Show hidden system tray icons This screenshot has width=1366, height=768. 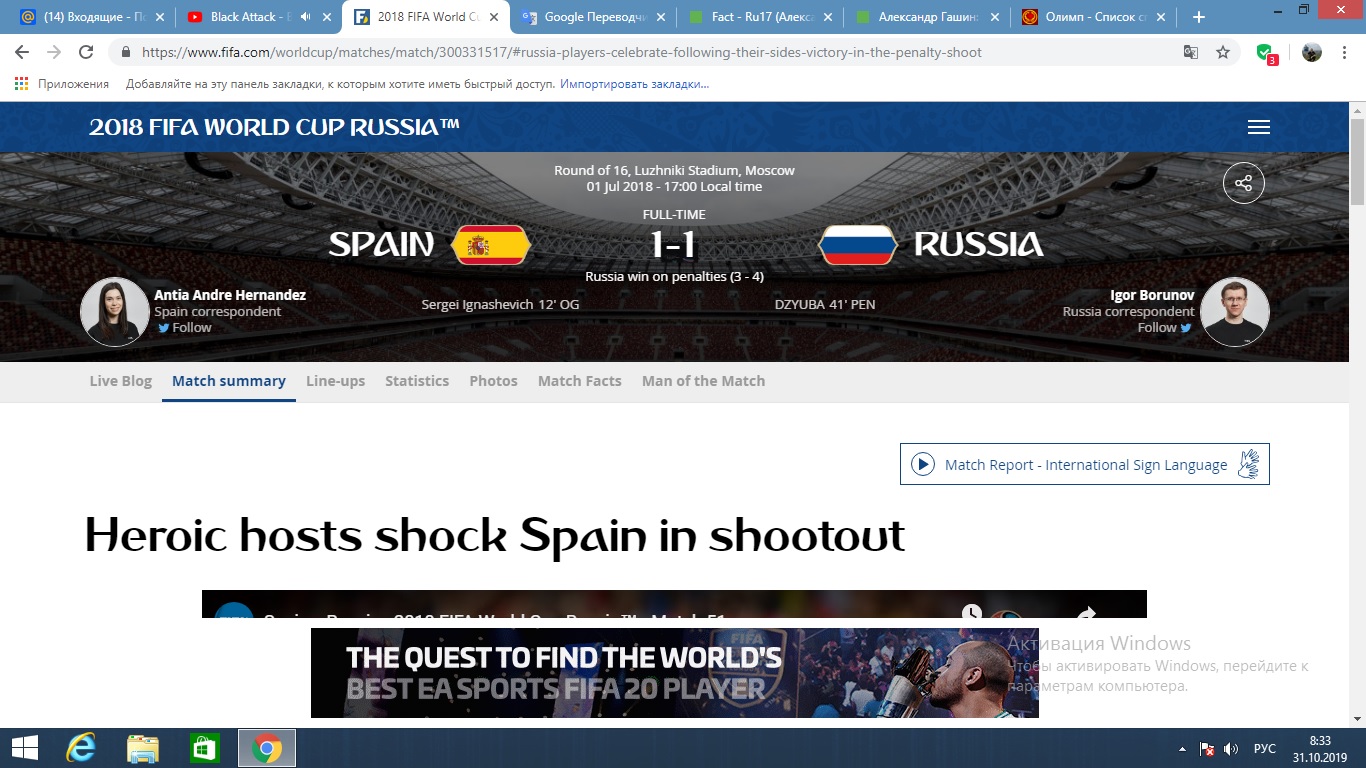[1184, 749]
